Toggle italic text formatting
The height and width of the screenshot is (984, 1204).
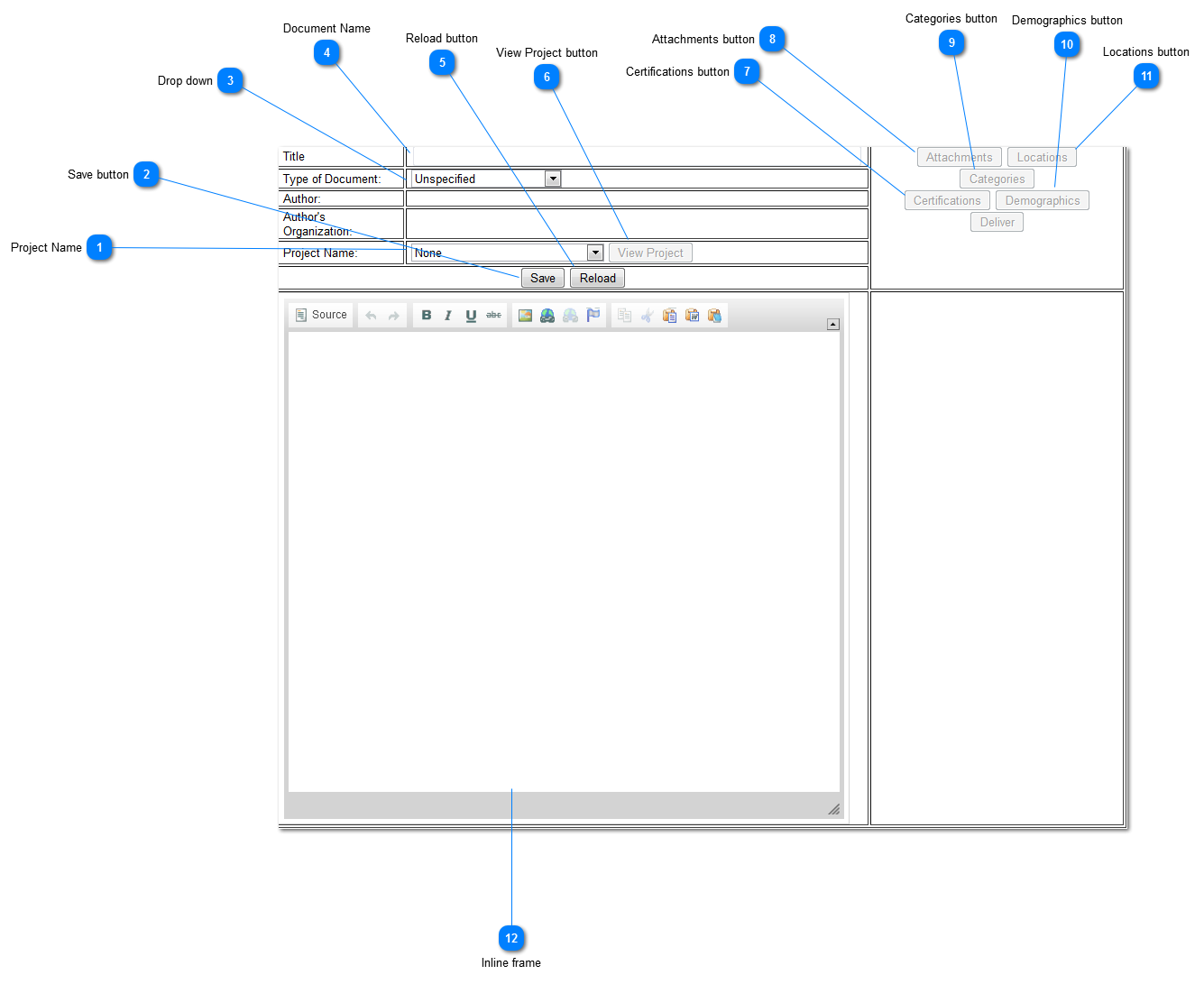pyautogui.click(x=448, y=315)
